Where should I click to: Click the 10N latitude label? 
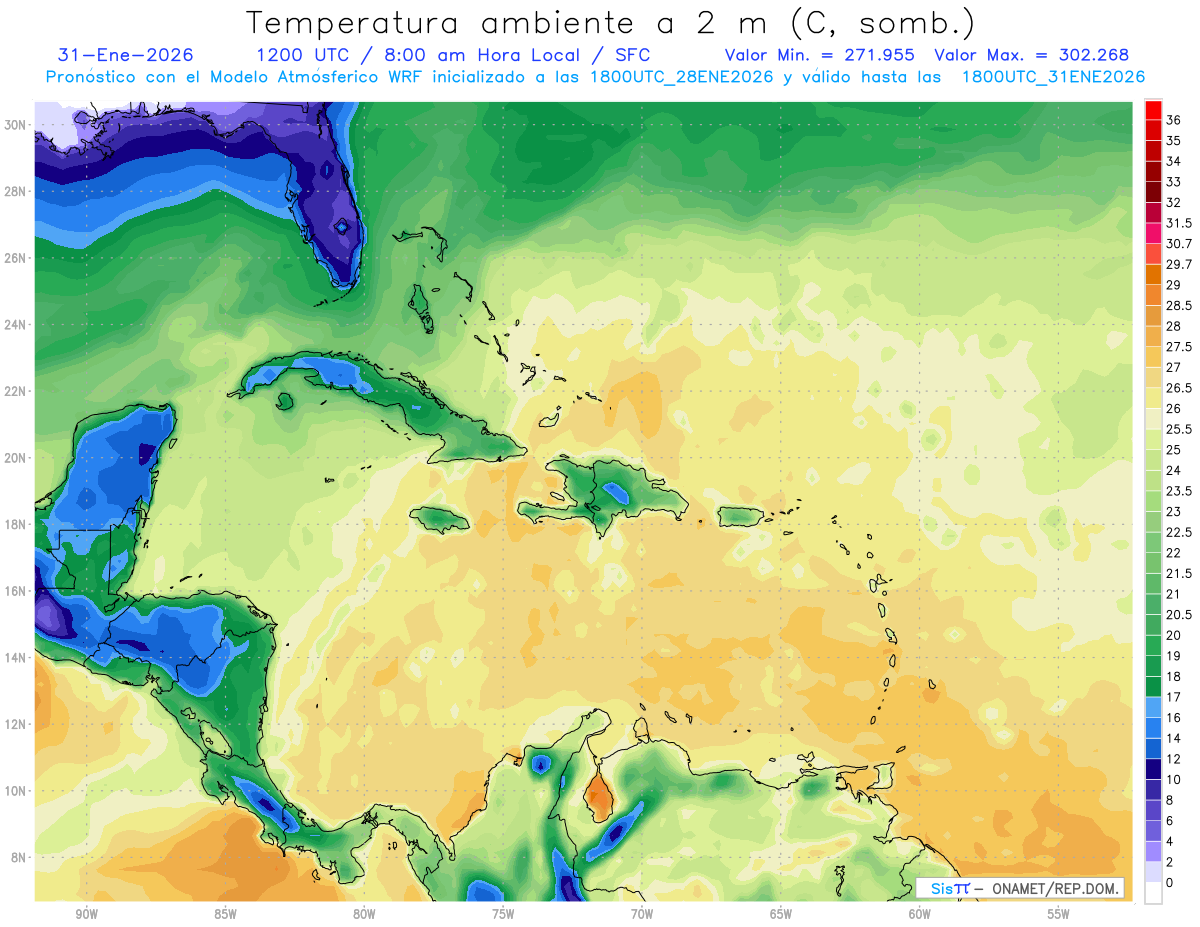tap(15, 790)
